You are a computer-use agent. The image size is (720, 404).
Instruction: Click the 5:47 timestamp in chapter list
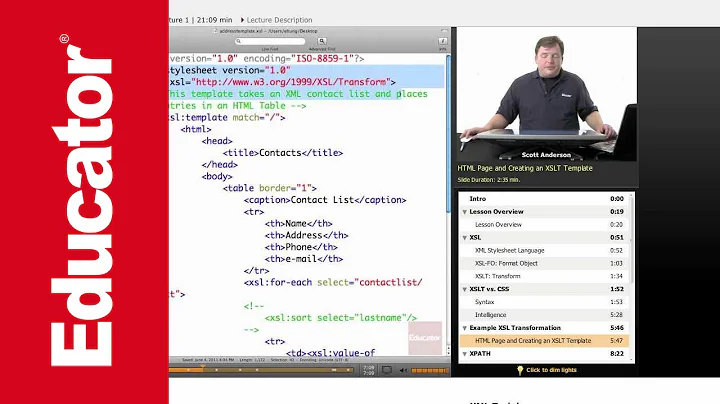616,341
